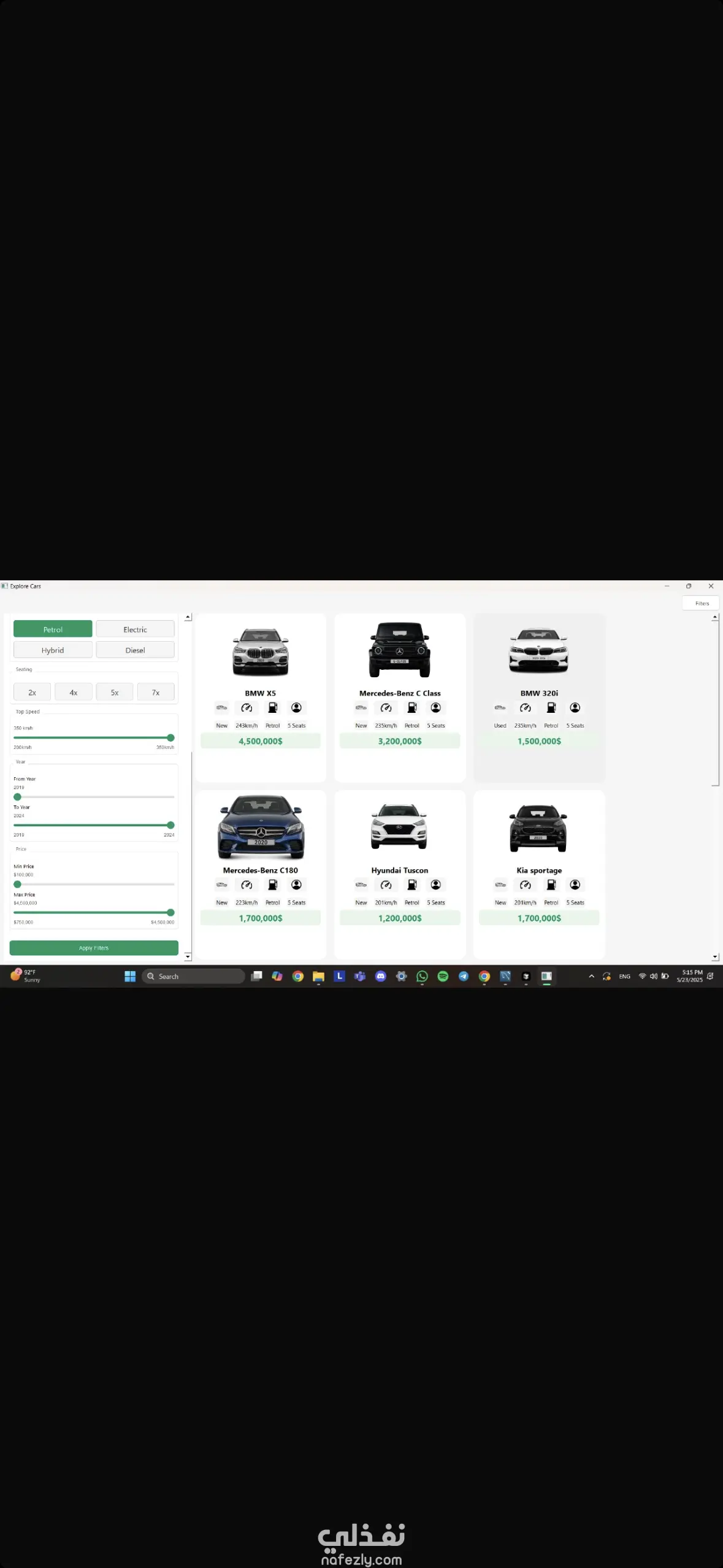Toggle the Filters panel button
Viewport: 723px width, 1568px height.
tap(701, 603)
